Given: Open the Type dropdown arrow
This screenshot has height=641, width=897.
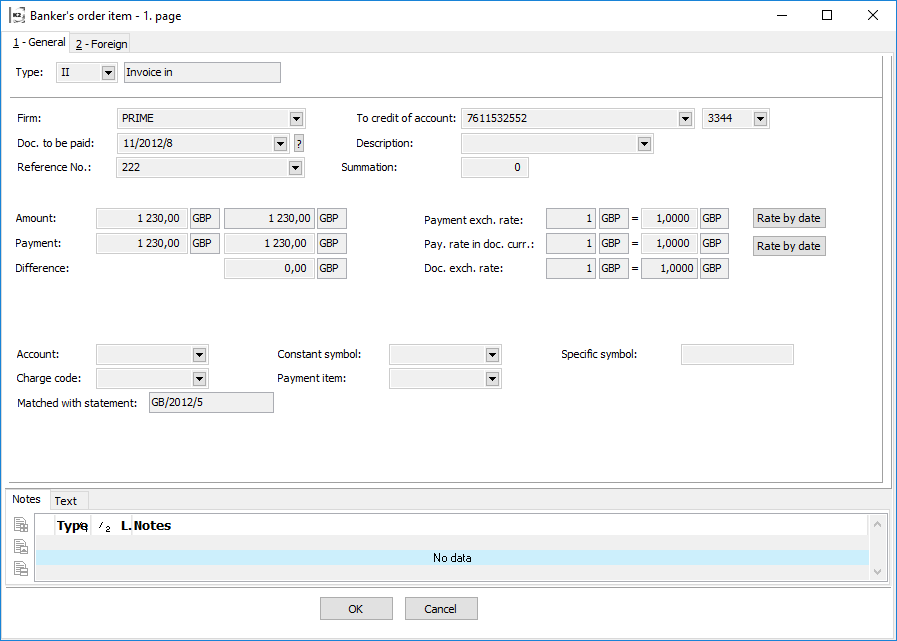Looking at the screenshot, I should pyautogui.click(x=108, y=73).
